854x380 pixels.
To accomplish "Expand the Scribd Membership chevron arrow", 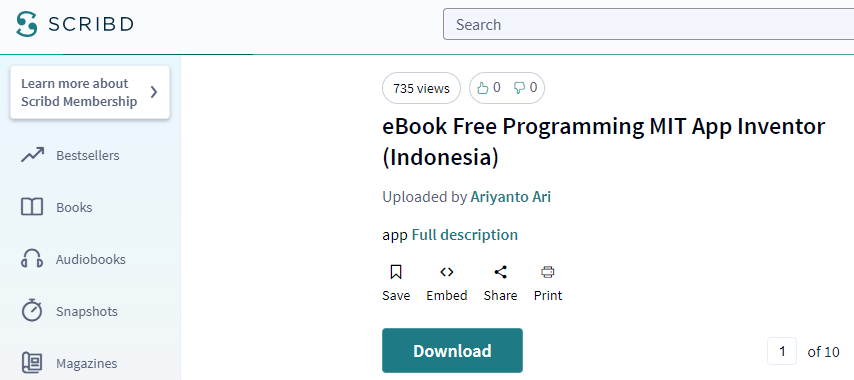I will click(x=154, y=92).
